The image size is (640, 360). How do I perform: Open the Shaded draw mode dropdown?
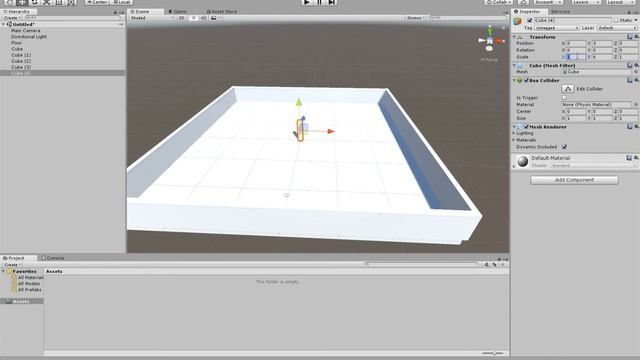(x=152, y=18)
